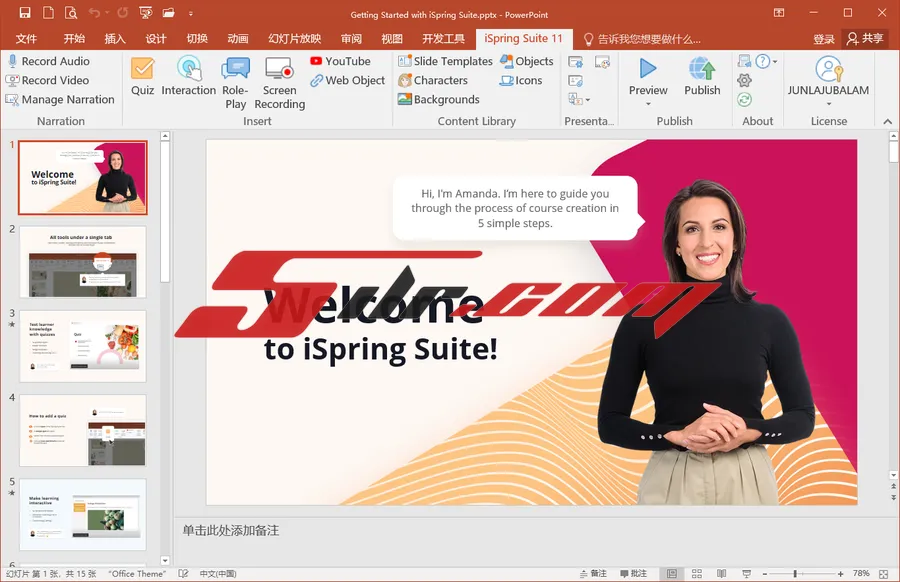Browse Backgrounds in Content Library
Image resolution: width=900 pixels, height=582 pixels.
[x=439, y=99]
